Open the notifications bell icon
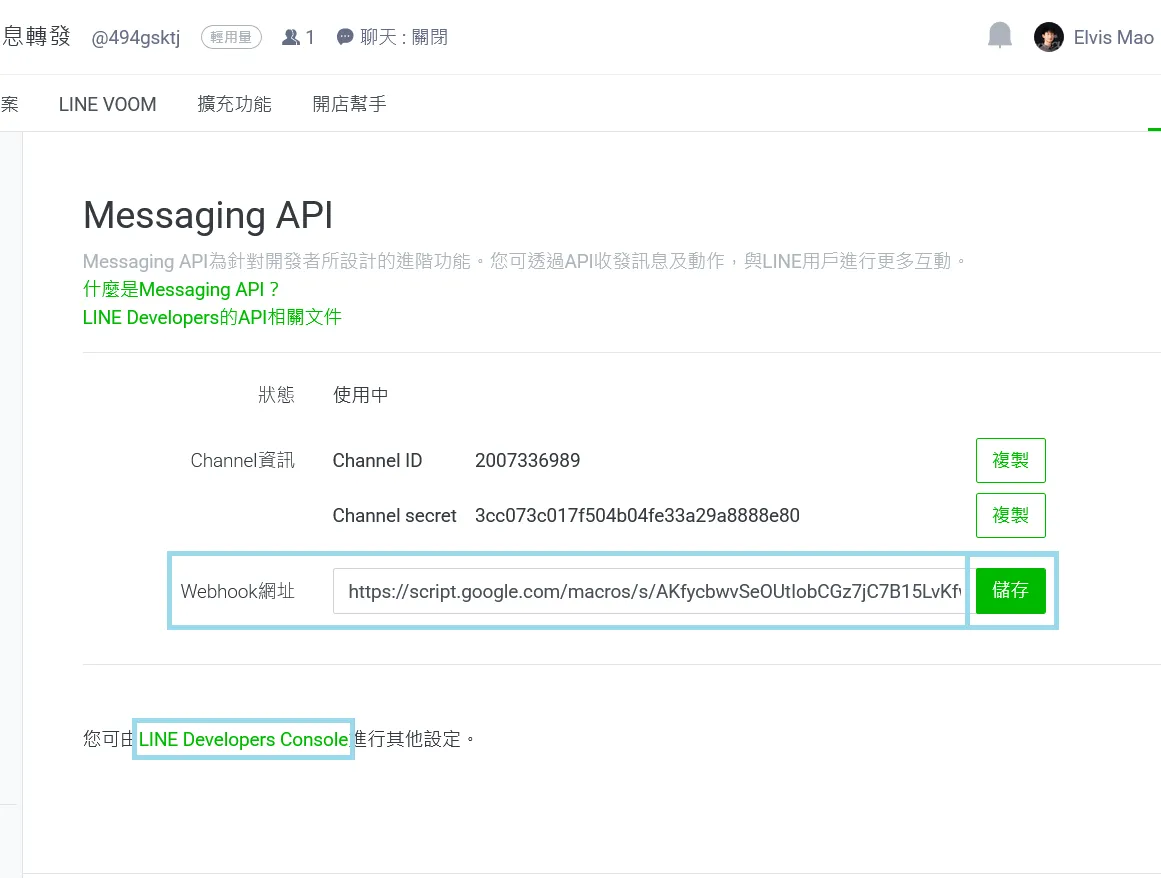The width and height of the screenshot is (1161, 878). tap(1000, 35)
